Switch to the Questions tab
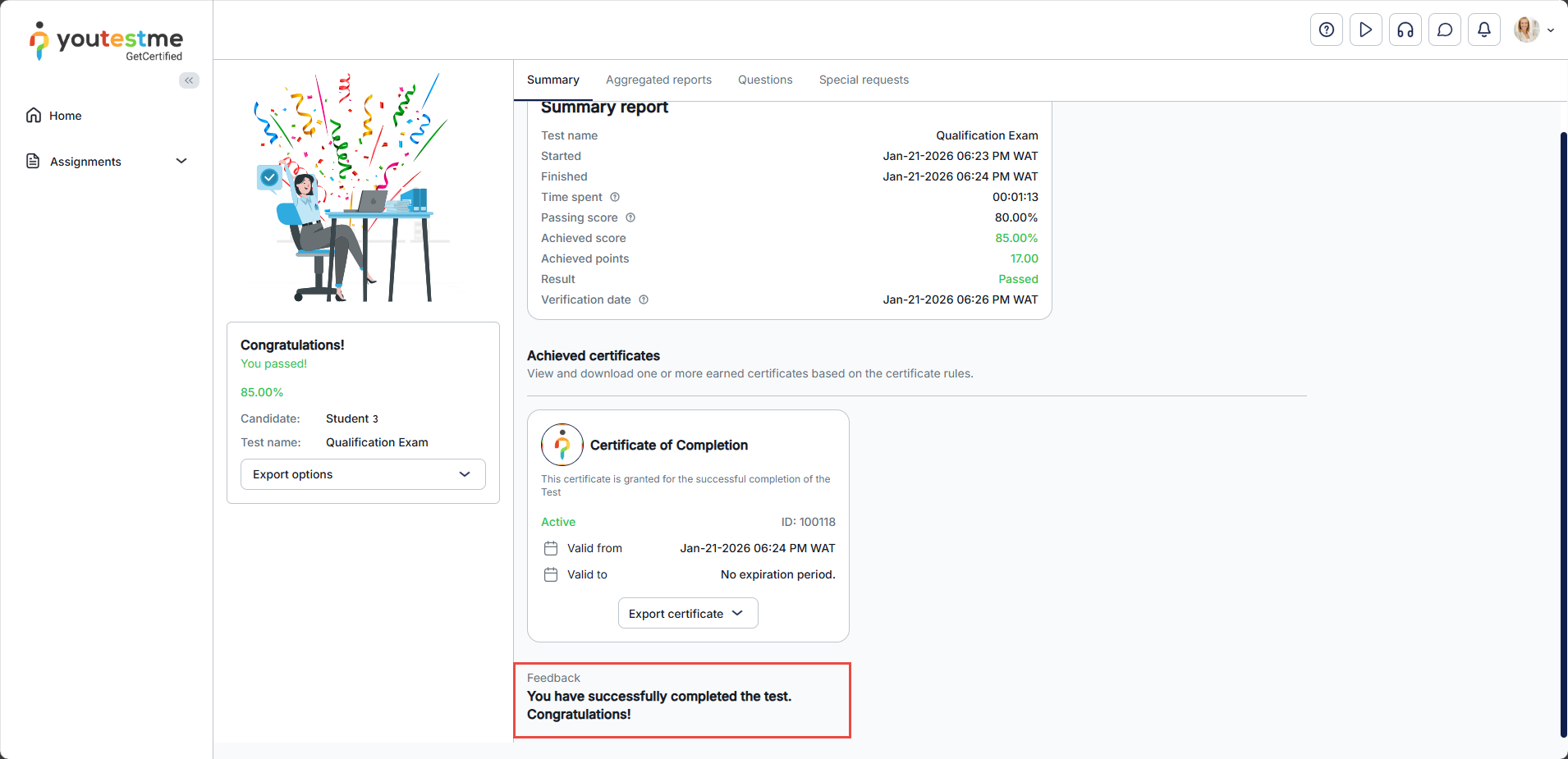Image resolution: width=1568 pixels, height=759 pixels. pos(765,80)
